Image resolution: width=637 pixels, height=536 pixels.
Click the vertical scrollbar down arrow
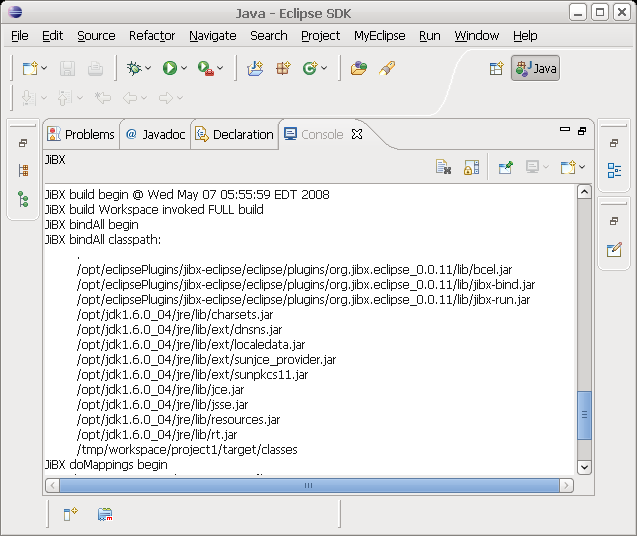584,467
